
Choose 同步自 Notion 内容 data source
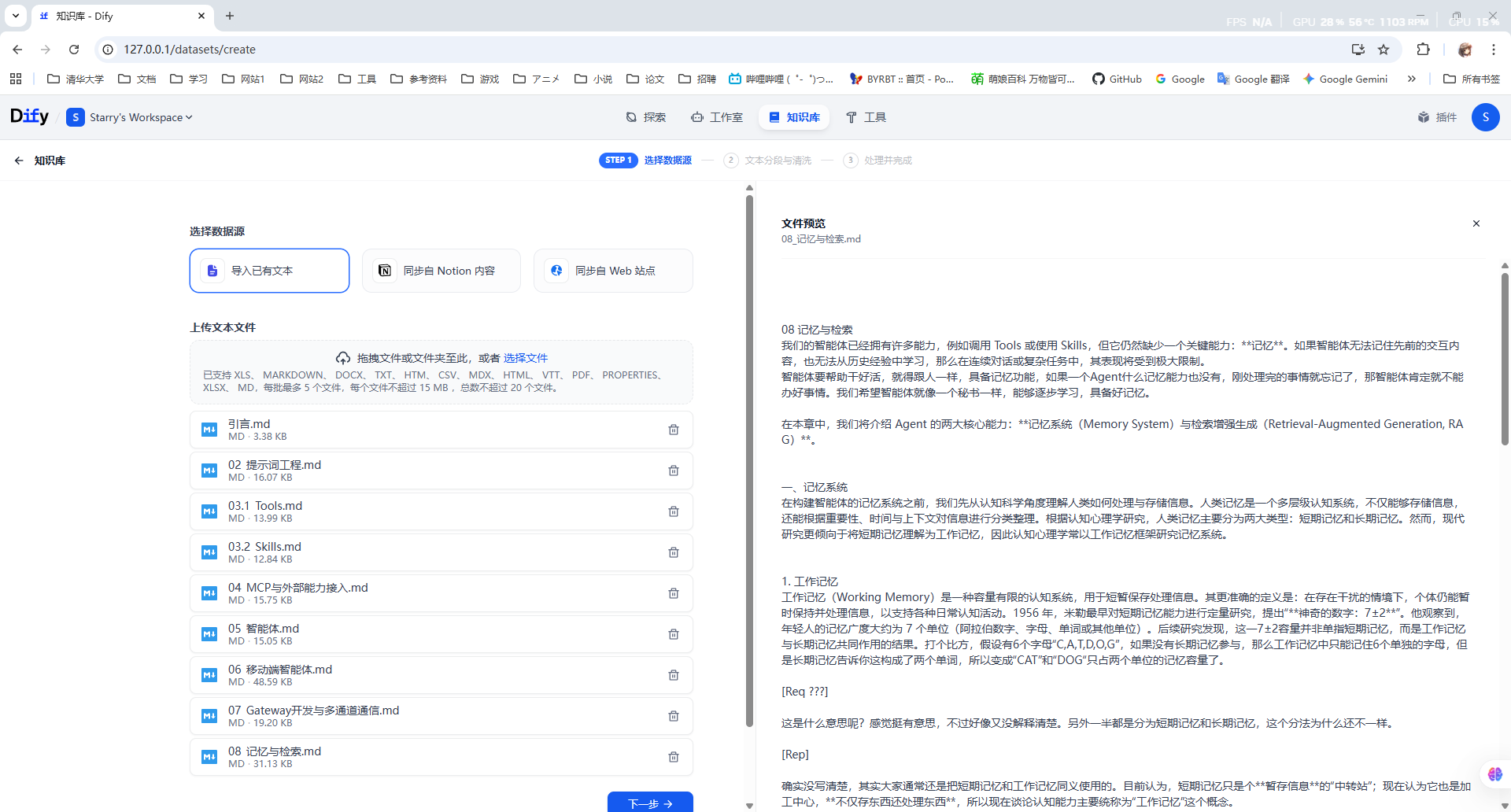point(441,271)
